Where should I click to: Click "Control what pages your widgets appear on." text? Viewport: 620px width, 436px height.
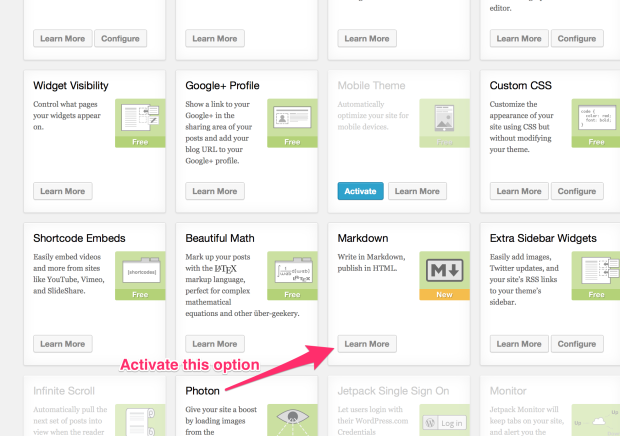pyautogui.click(x=67, y=115)
